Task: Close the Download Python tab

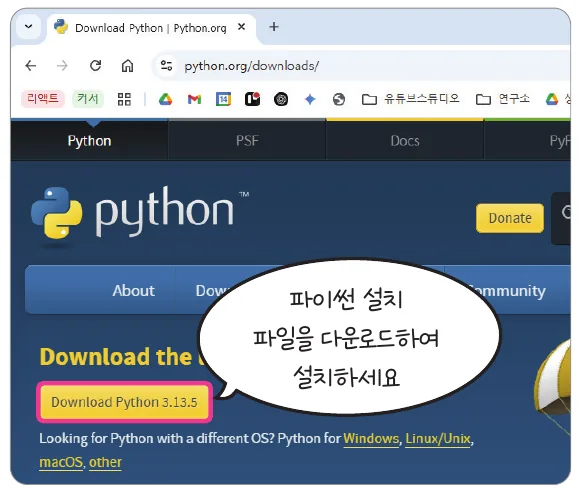Action: coord(241,27)
